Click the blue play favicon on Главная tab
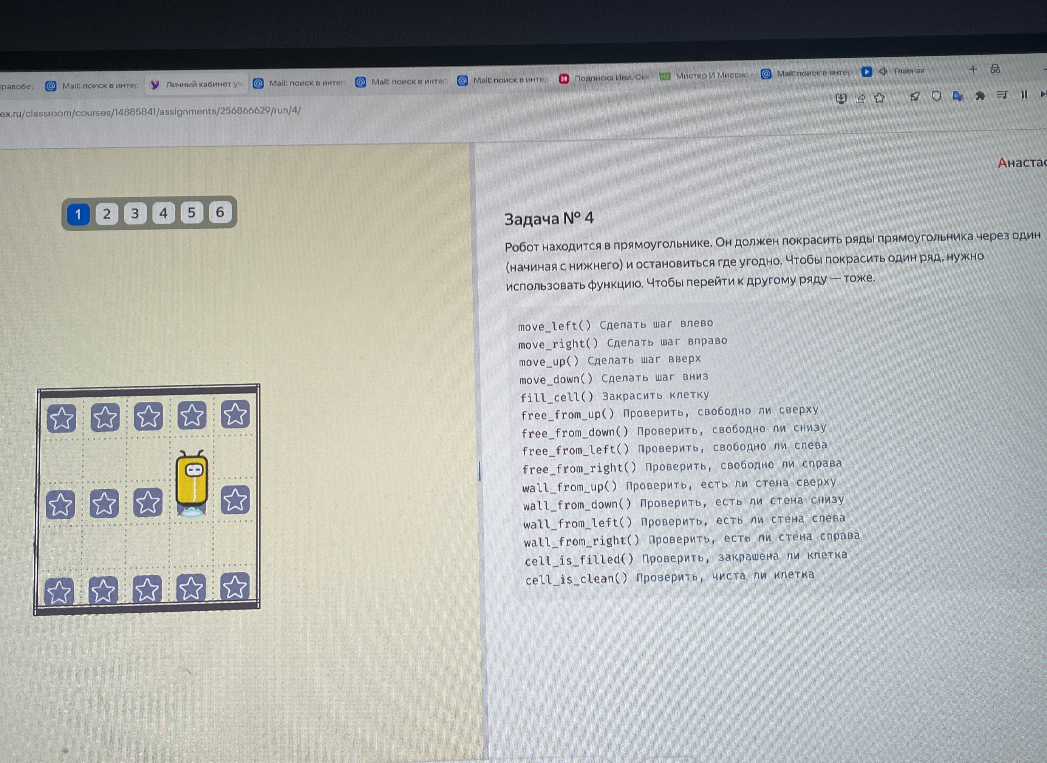The width and height of the screenshot is (1047, 763). coord(867,71)
